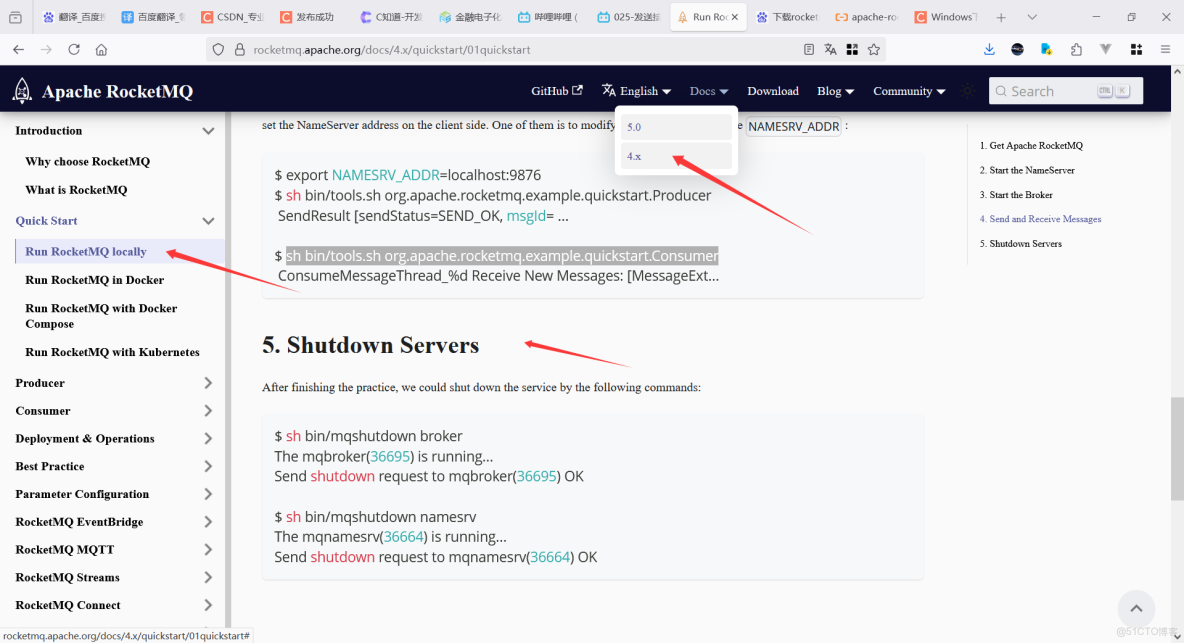Toggle the dark/light mode sun icon
Viewport: 1184px width, 643px height.
(967, 91)
